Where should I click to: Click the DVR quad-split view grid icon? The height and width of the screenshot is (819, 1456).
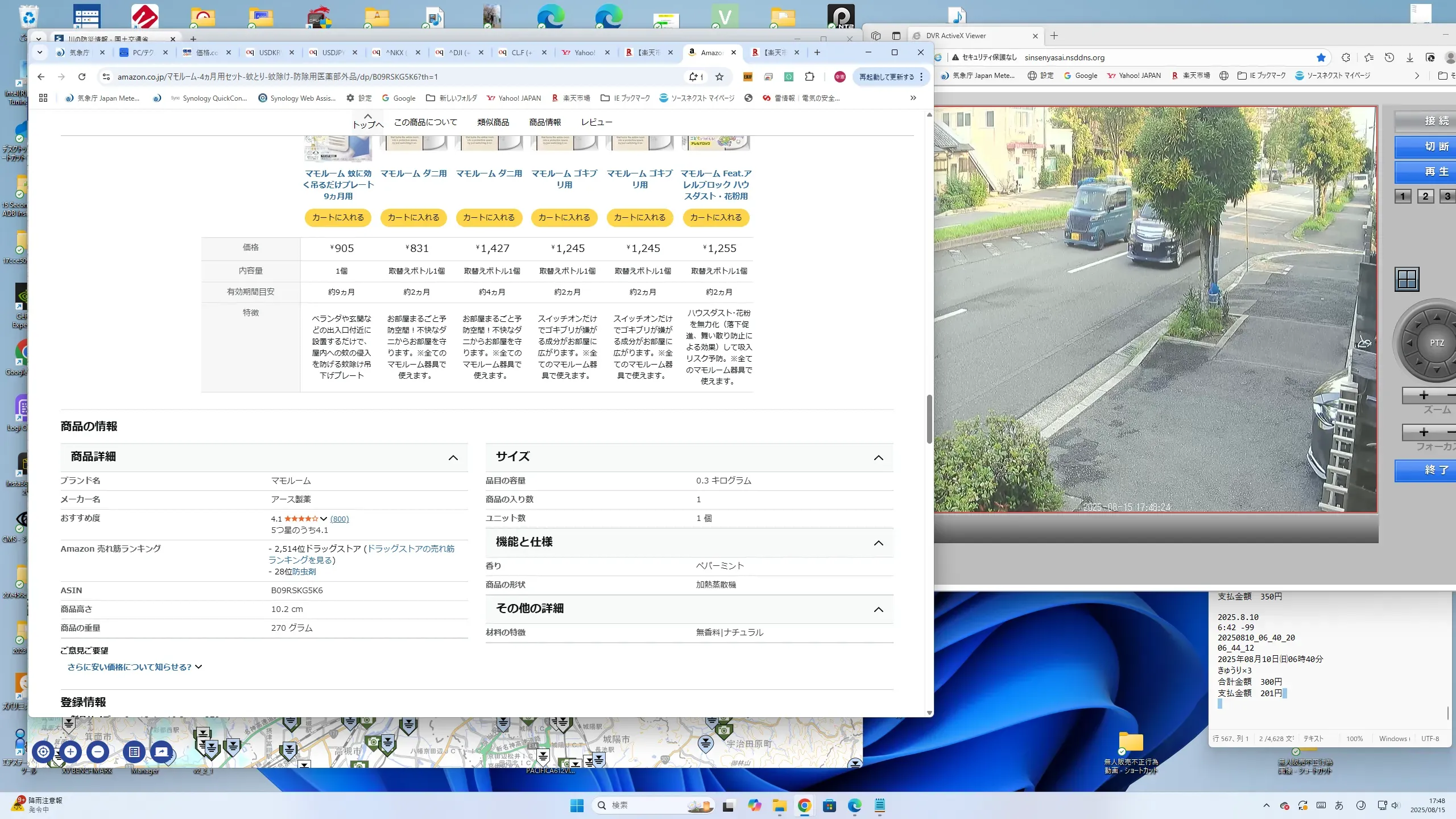click(x=1407, y=279)
